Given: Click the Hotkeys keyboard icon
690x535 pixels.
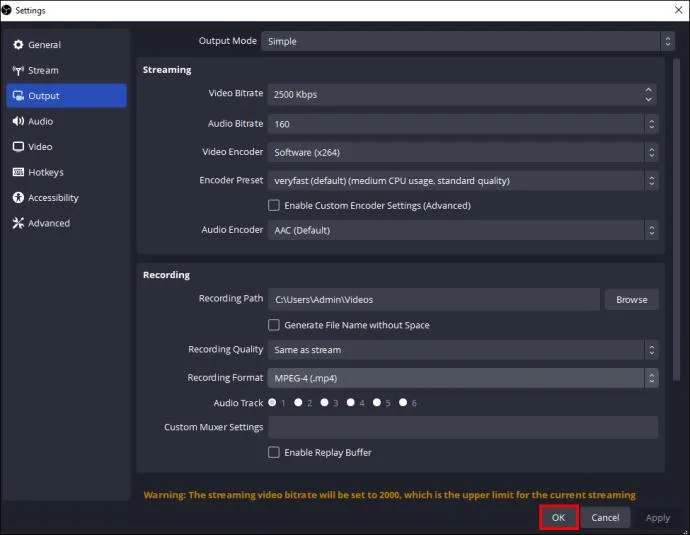Looking at the screenshot, I should click(x=18, y=172).
